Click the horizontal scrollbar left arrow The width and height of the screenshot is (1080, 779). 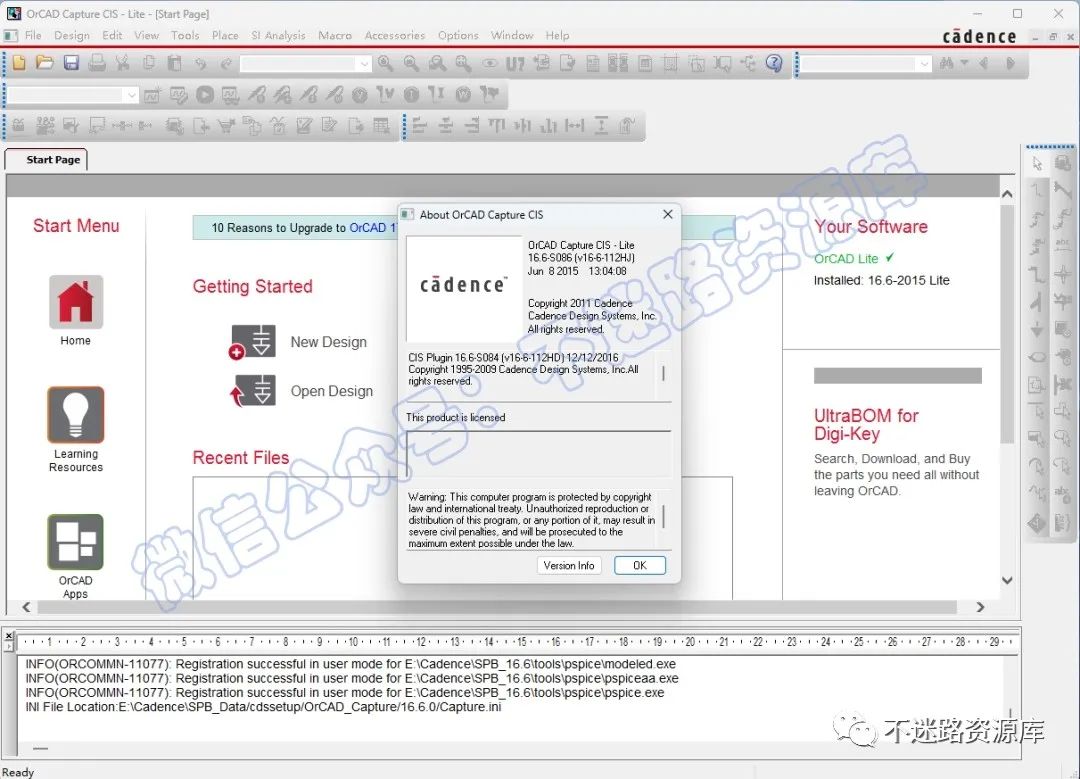(26, 607)
